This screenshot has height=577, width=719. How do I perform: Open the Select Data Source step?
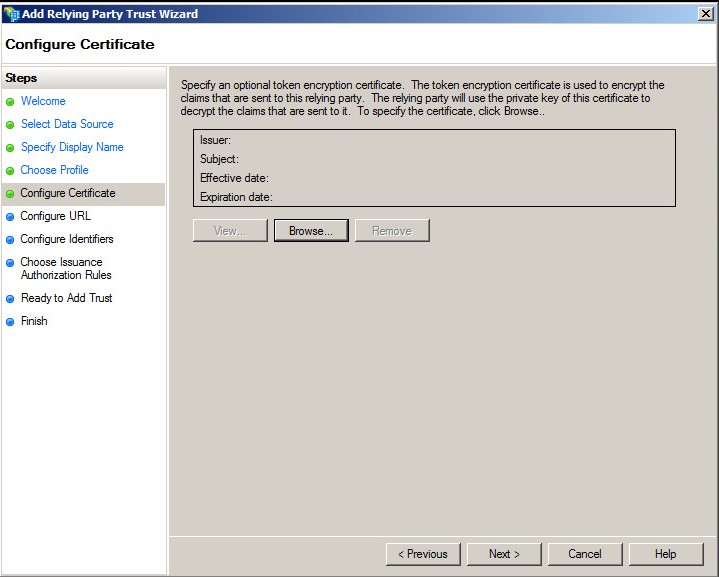[x=67, y=124]
